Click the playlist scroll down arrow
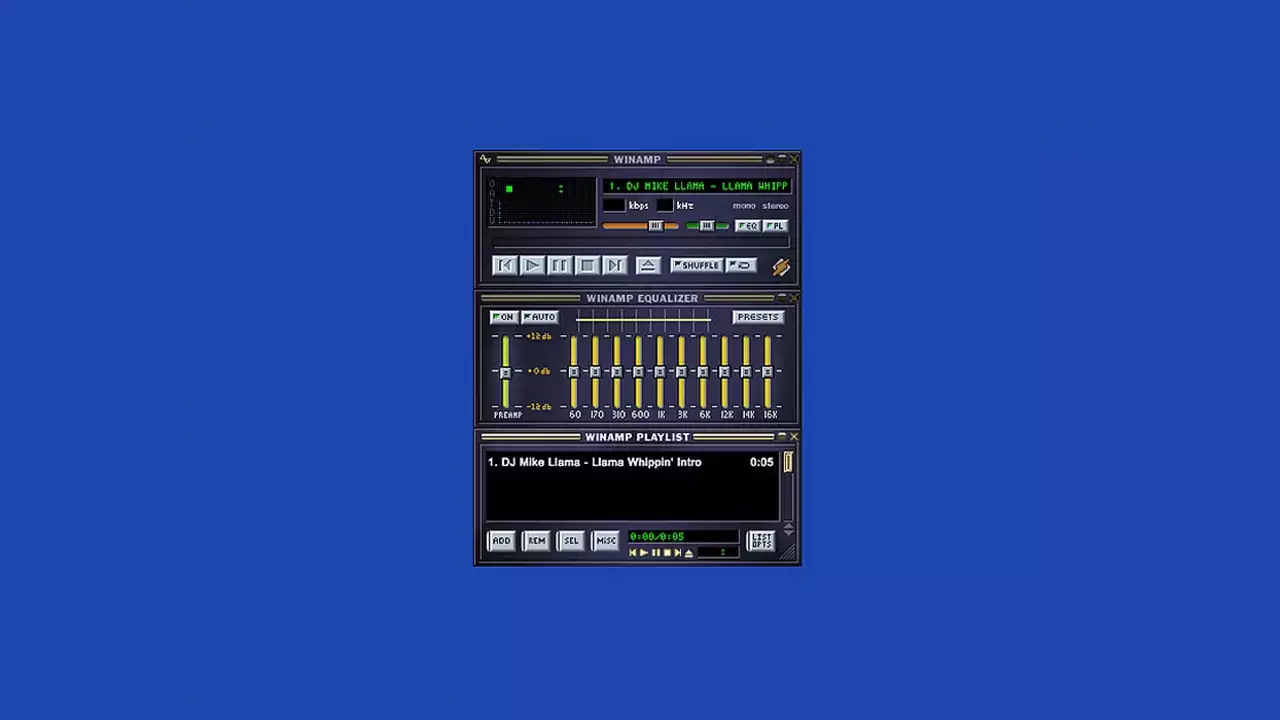 789,533
